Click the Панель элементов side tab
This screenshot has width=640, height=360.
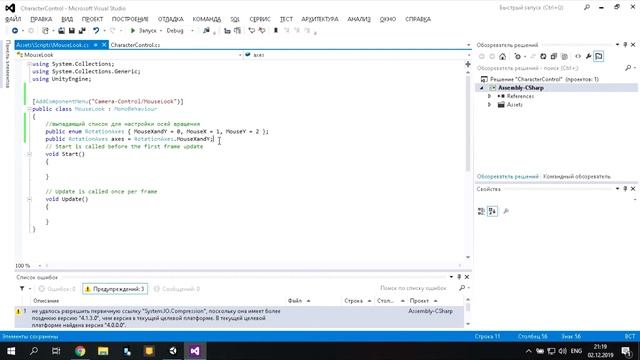click(x=8, y=63)
